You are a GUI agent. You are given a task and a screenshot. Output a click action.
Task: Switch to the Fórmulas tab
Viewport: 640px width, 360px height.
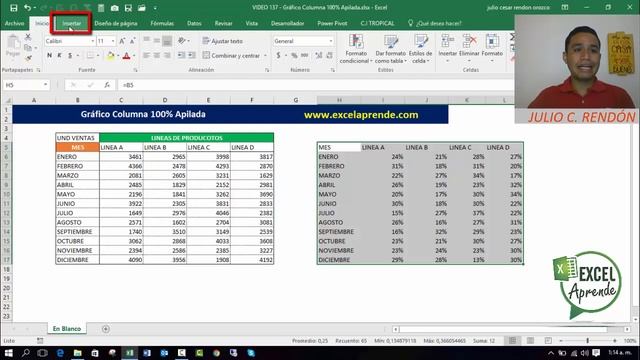pyautogui.click(x=162, y=23)
